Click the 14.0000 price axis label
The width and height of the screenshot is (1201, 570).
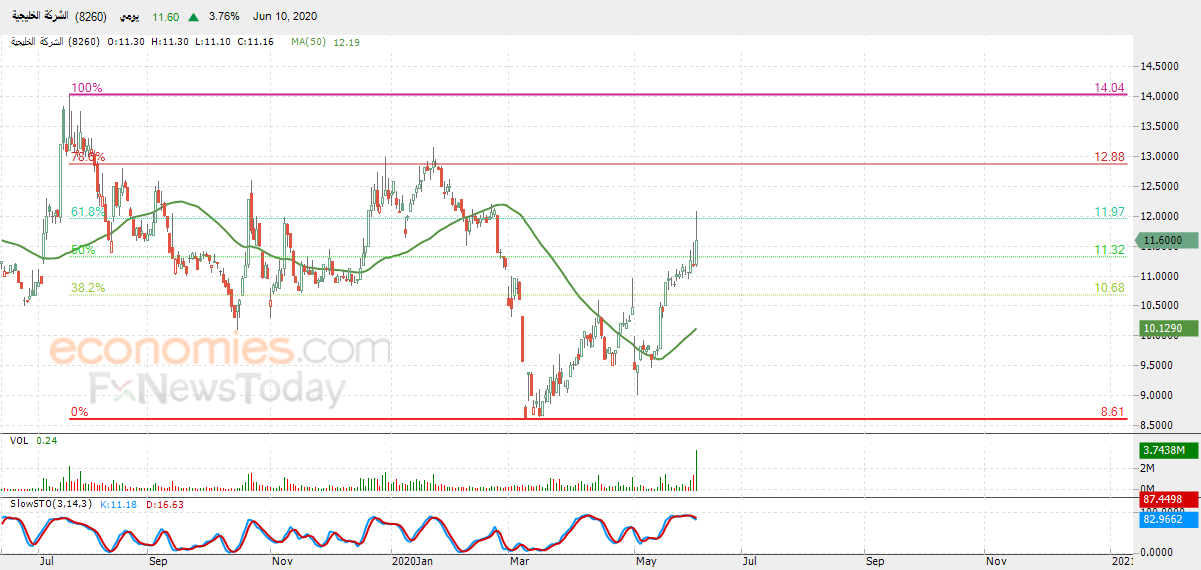coord(1160,96)
